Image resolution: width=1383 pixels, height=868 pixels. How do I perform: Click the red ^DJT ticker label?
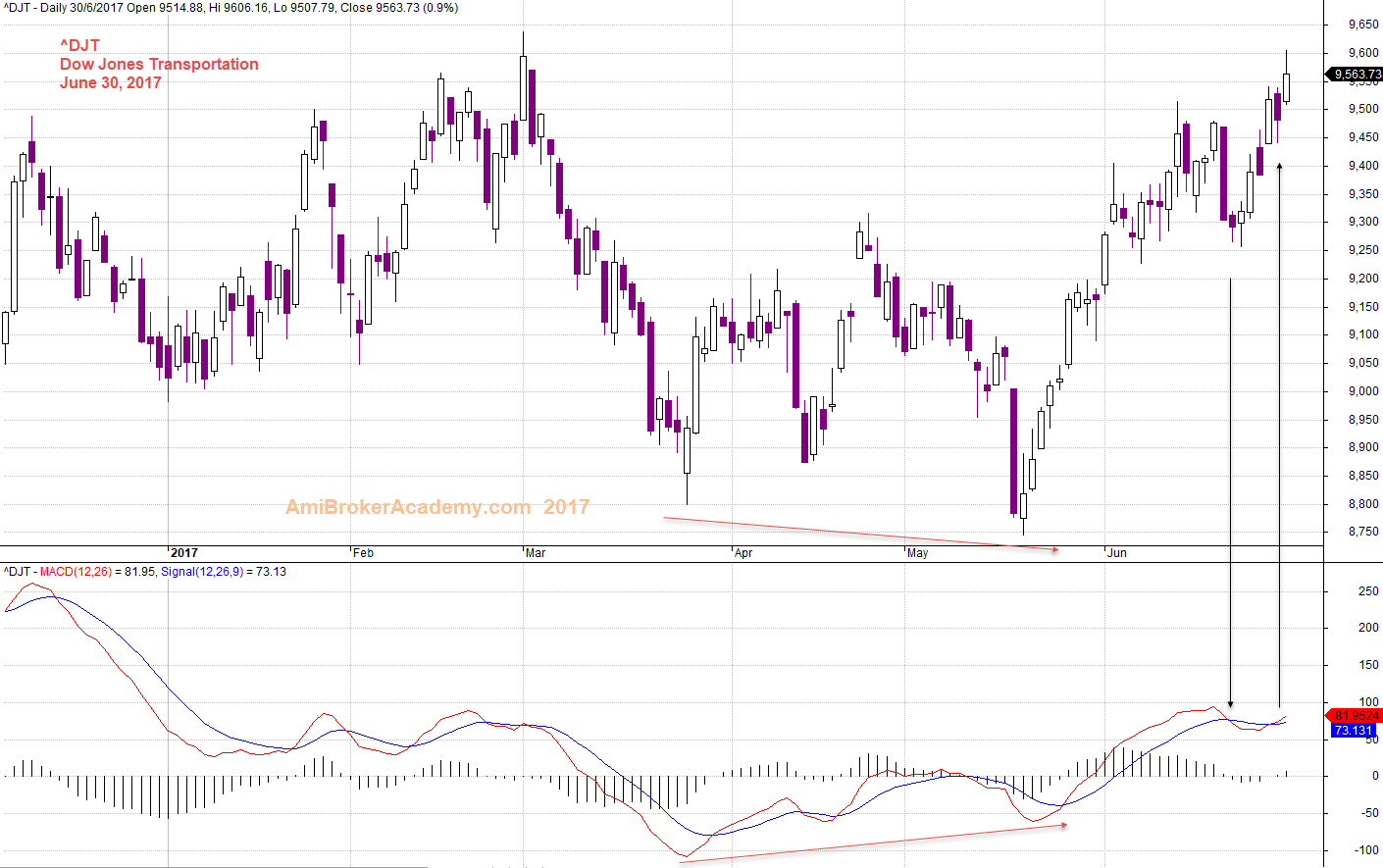point(79,45)
